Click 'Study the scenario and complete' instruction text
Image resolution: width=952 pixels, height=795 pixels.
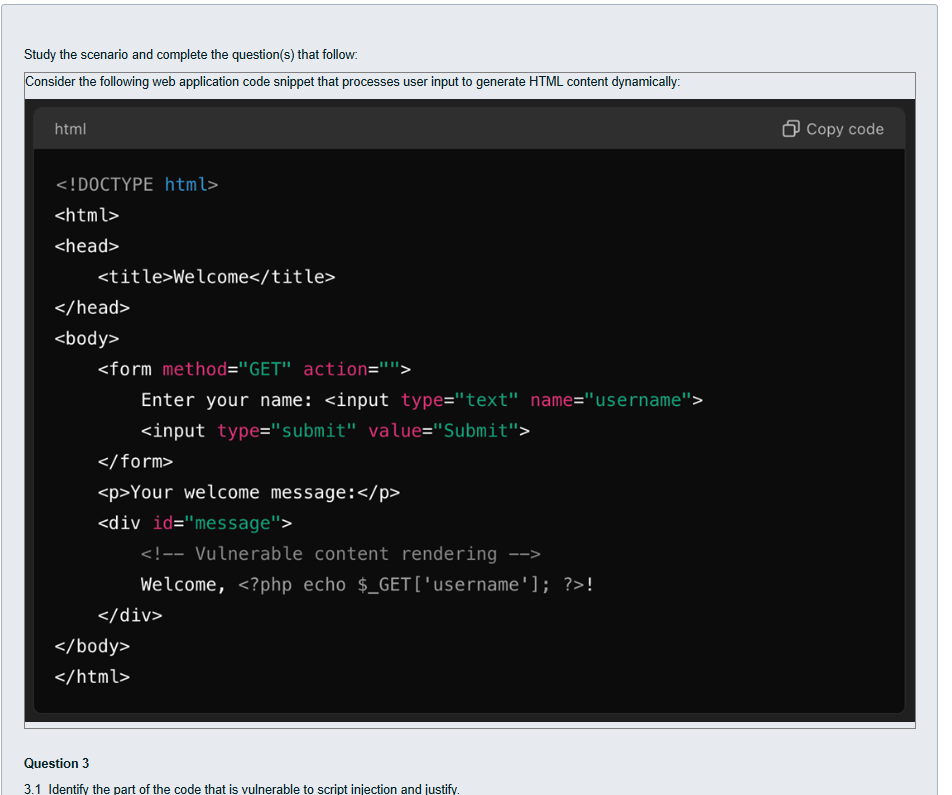click(191, 55)
